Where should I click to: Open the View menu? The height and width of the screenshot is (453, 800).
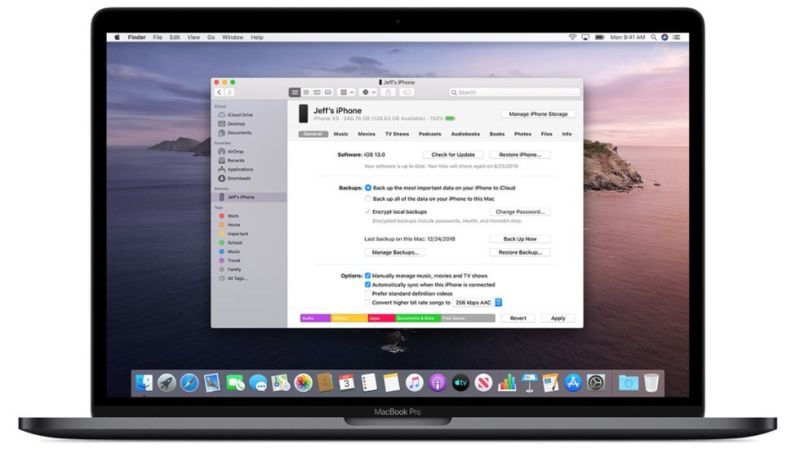(x=193, y=37)
